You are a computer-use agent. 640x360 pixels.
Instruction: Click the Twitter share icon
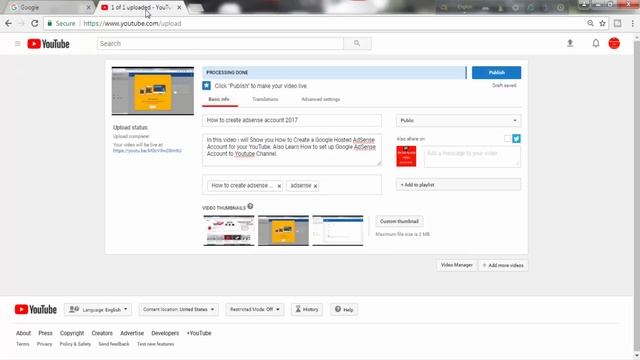point(516,139)
